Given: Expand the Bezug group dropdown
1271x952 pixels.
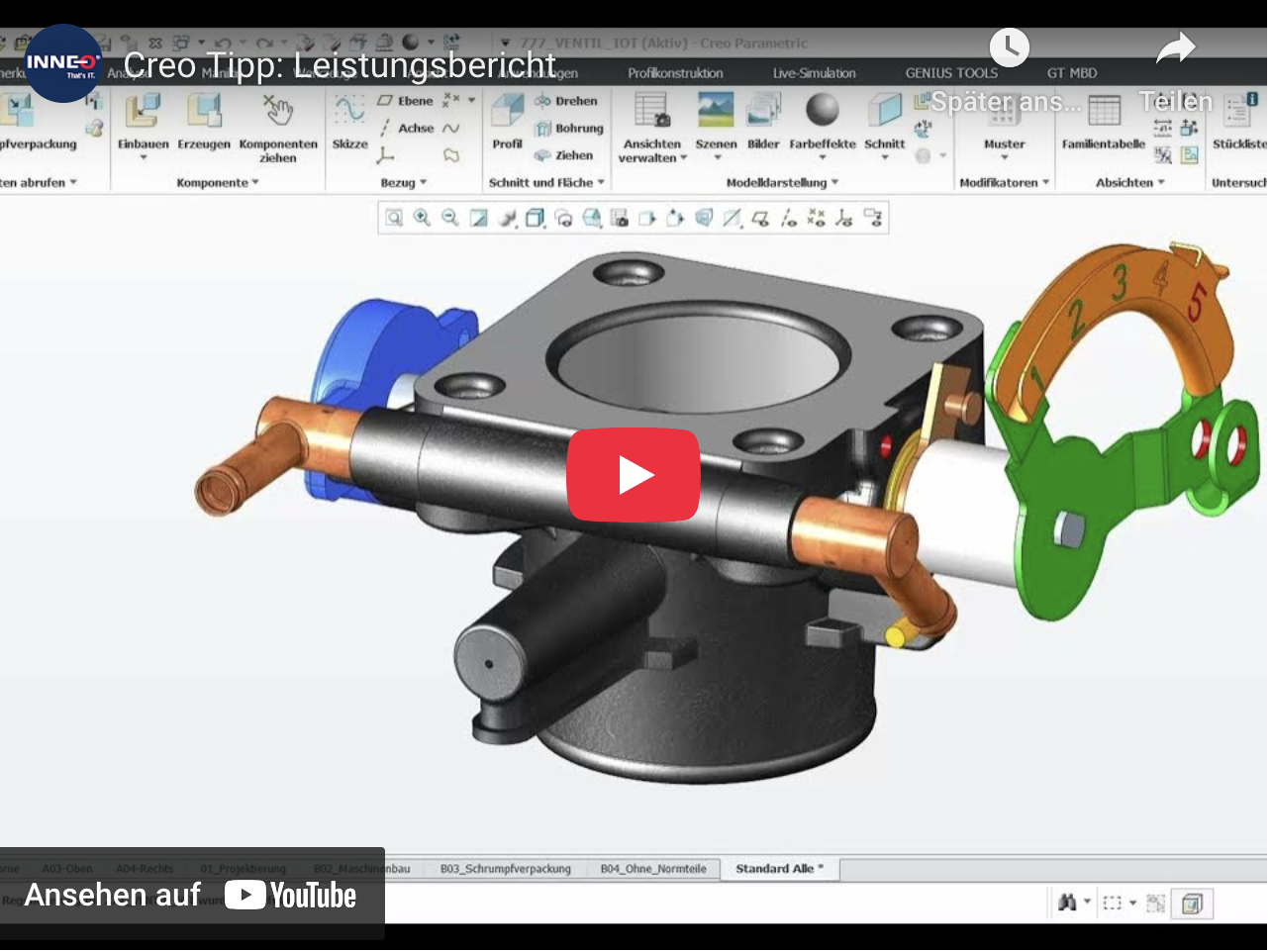Looking at the screenshot, I should point(424,183).
